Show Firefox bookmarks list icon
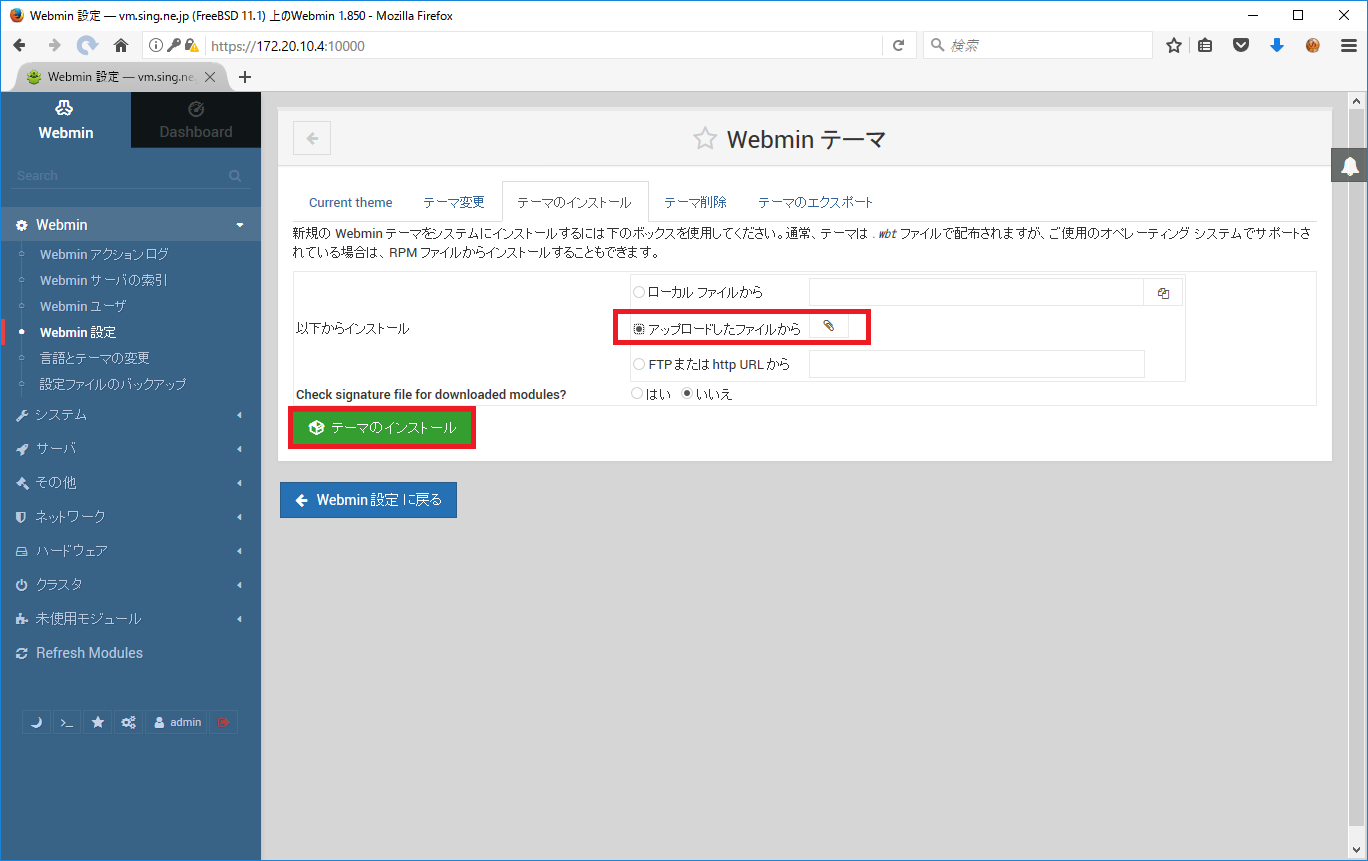The image size is (1368, 861). tap(1206, 45)
